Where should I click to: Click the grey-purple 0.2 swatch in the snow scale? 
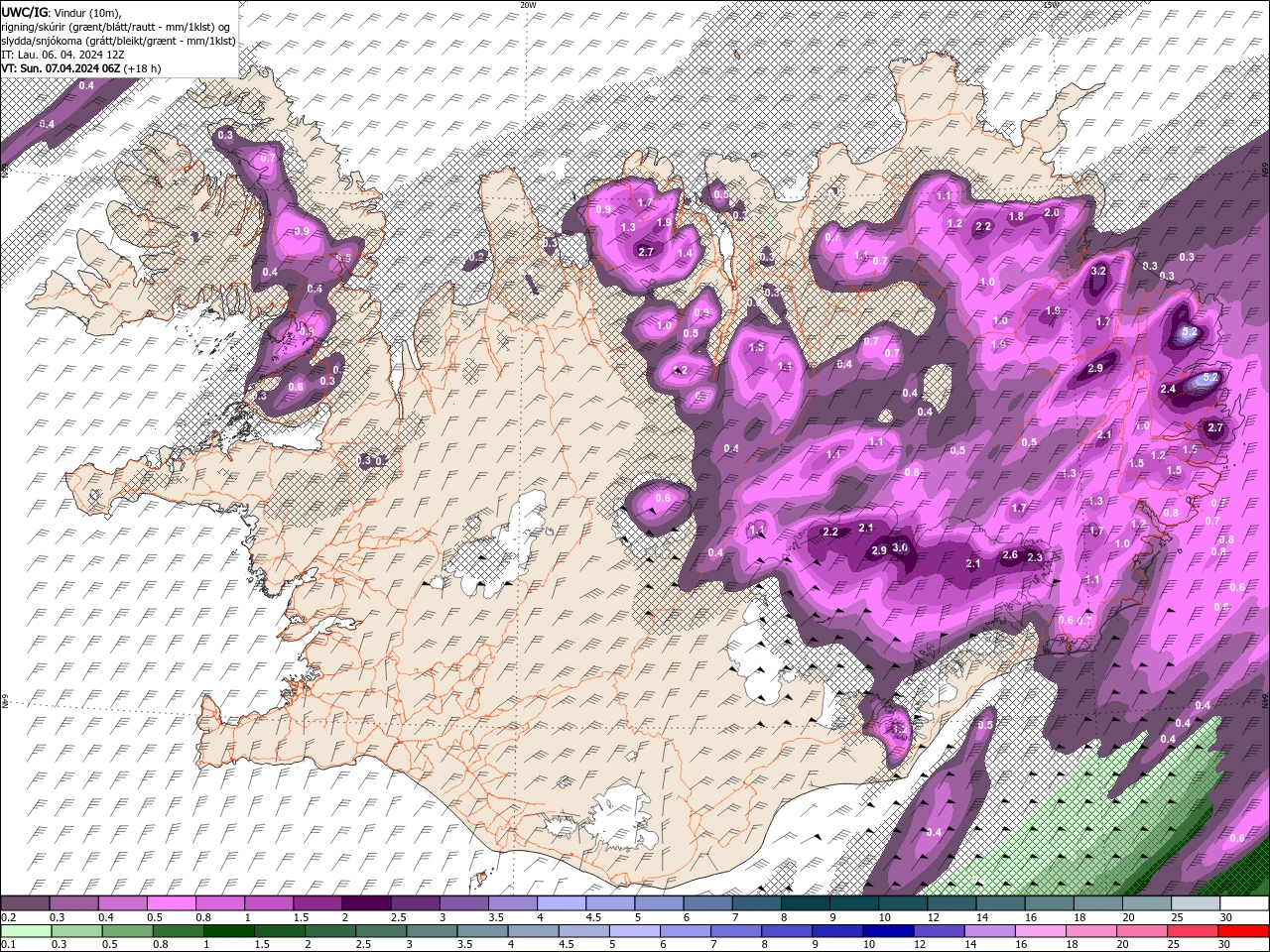pyautogui.click(x=25, y=903)
